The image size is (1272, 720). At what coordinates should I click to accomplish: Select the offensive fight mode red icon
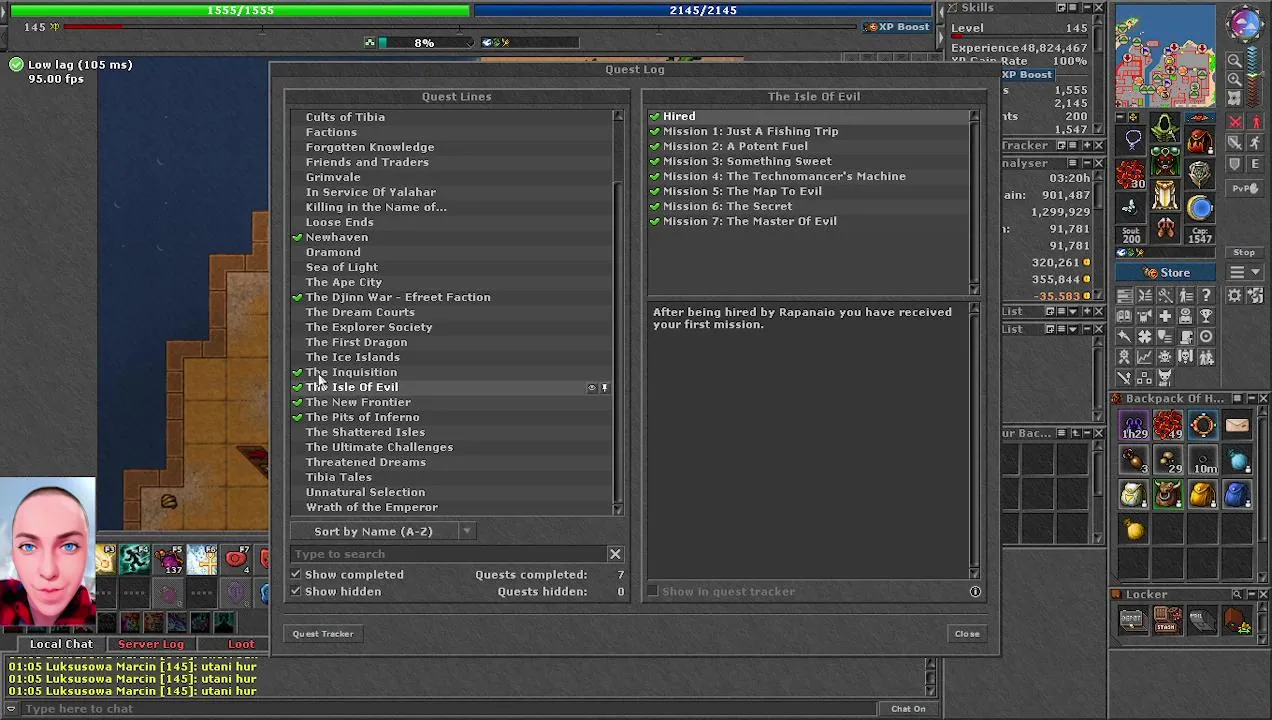(x=1236, y=122)
